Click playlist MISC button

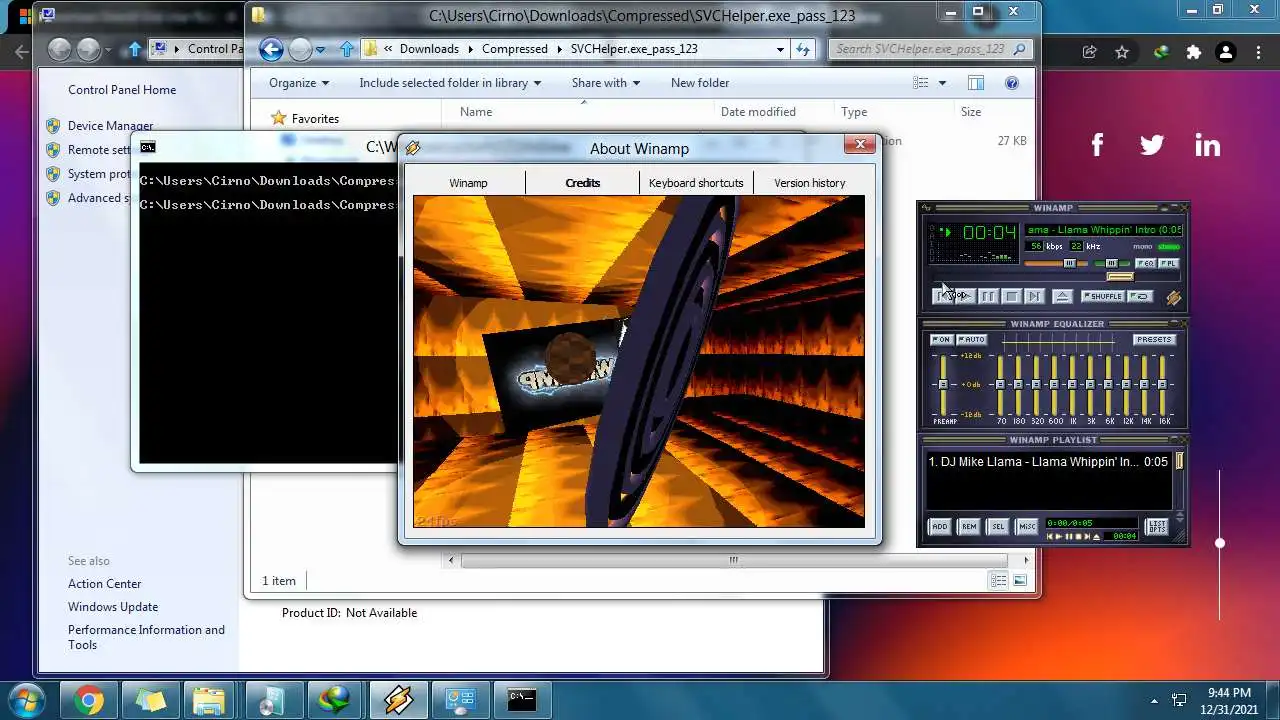pos(1027,526)
